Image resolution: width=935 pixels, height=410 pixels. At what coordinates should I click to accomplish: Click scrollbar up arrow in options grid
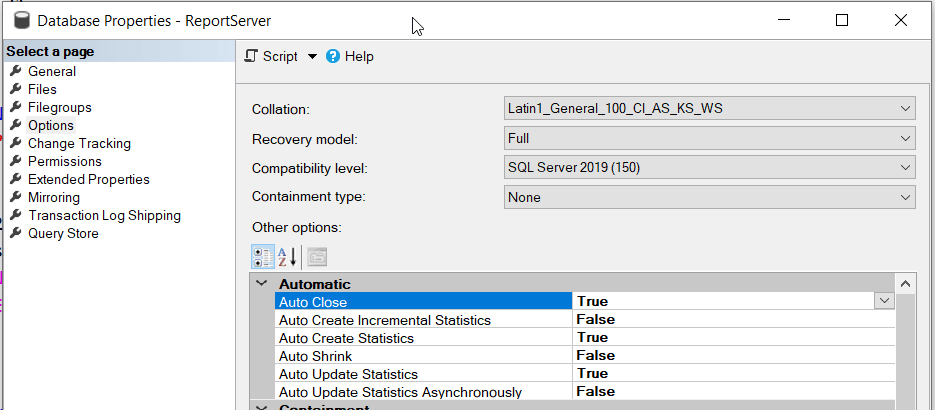[x=905, y=284]
